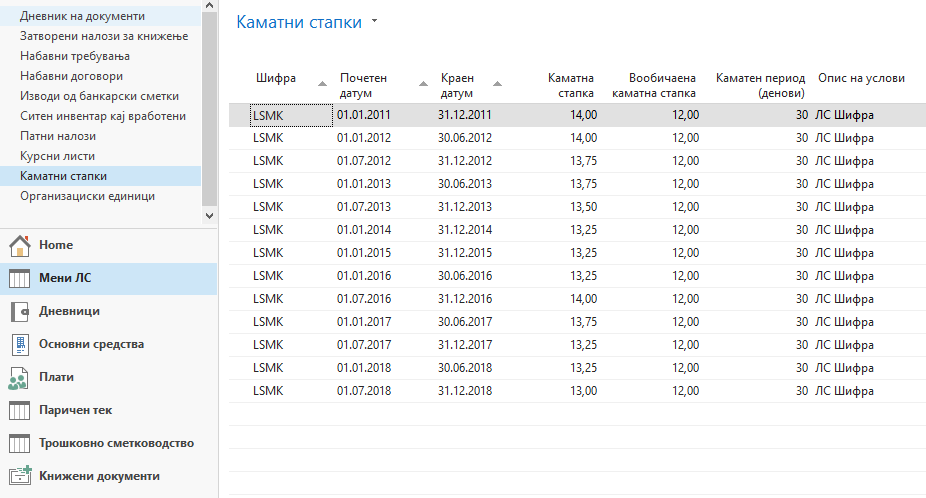This screenshot has width=926, height=498.
Task: Click period value 30 in the 01.01.2015 row
Action: point(801,253)
